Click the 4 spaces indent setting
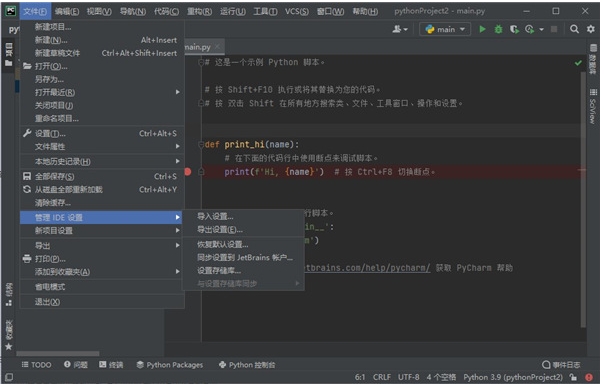This screenshot has width=604, height=384. coord(441,377)
